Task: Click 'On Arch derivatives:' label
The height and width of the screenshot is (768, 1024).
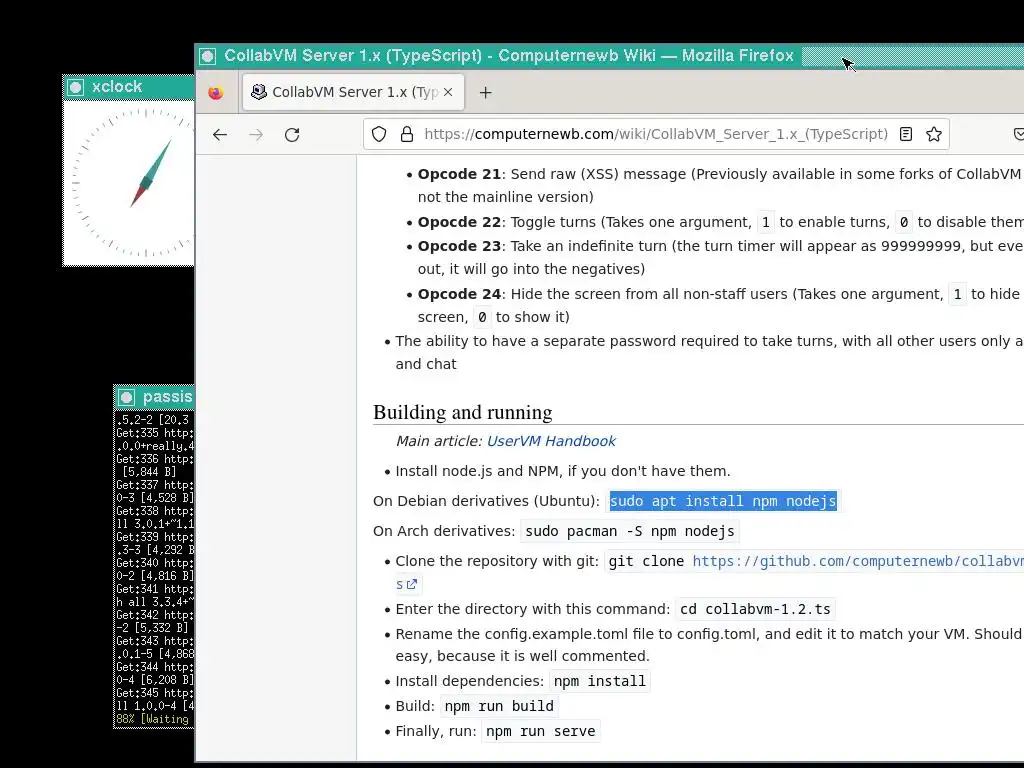Action: tap(444, 531)
